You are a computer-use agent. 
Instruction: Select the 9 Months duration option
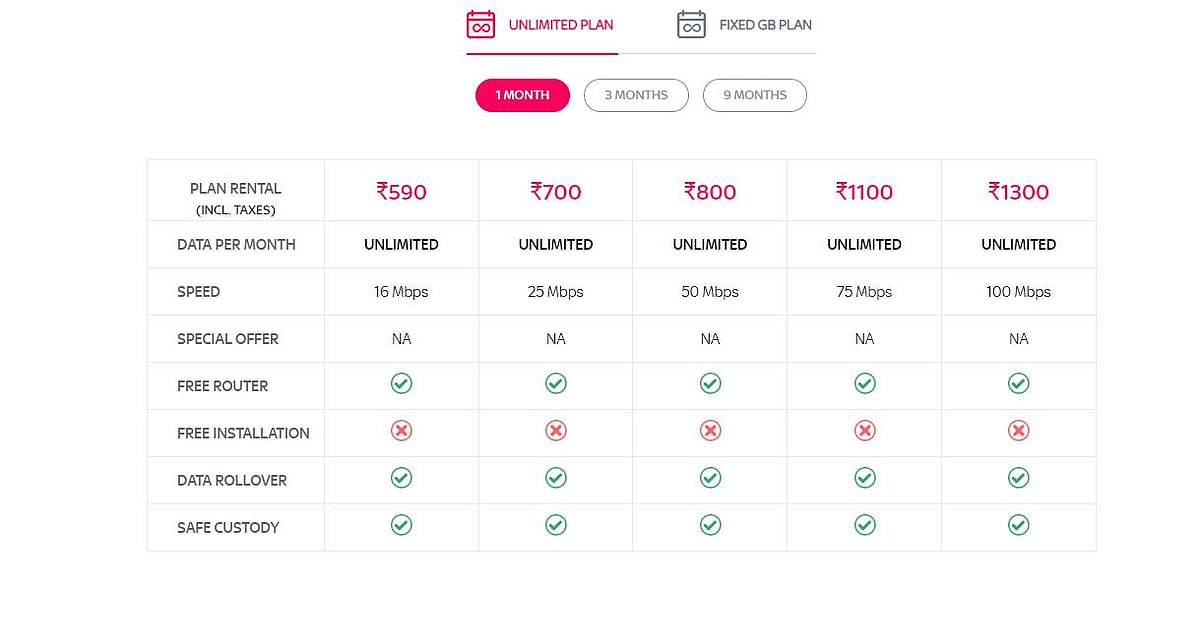pos(755,95)
